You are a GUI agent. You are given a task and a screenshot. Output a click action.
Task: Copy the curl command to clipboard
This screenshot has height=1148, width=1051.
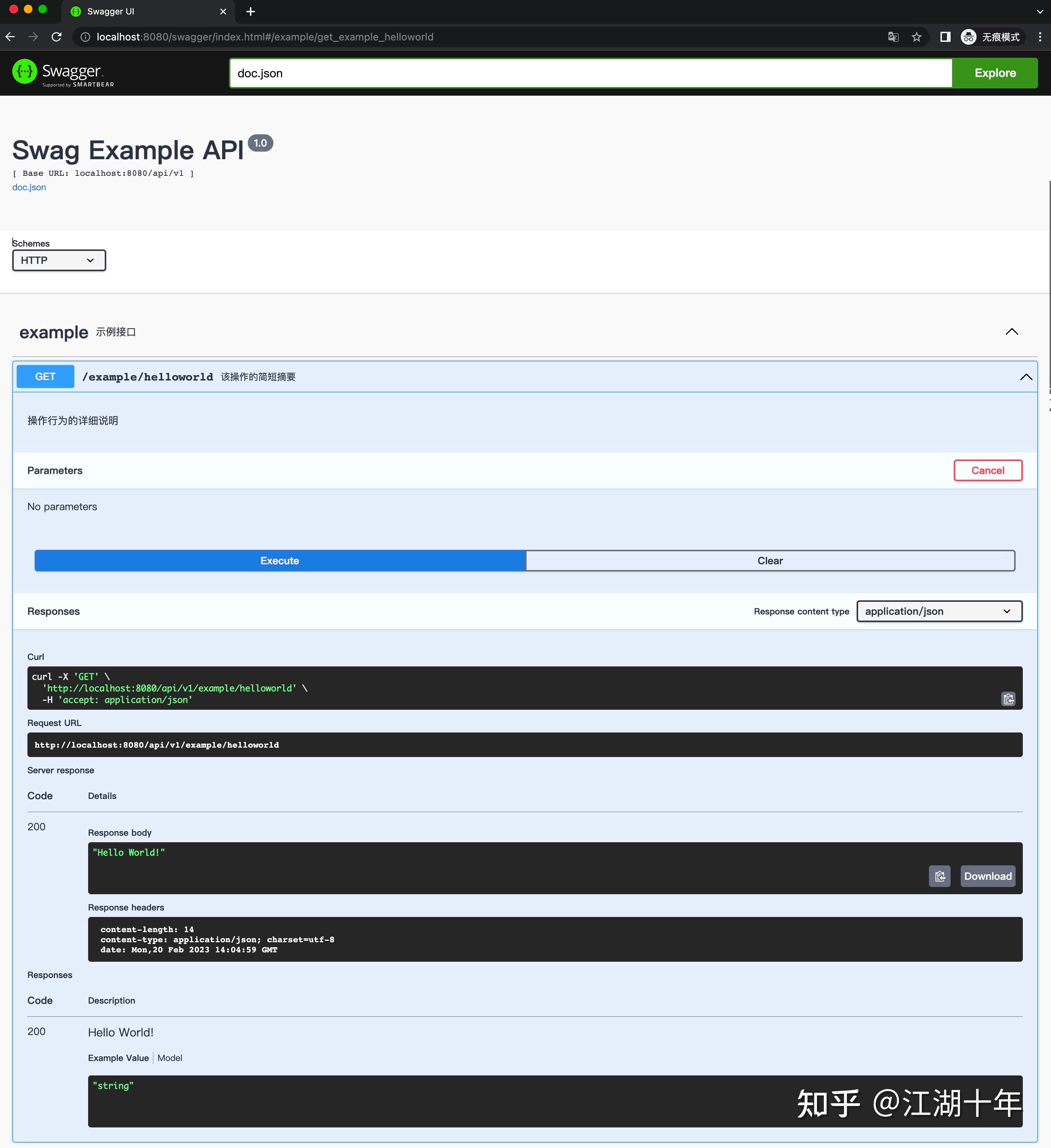tap(1008, 699)
